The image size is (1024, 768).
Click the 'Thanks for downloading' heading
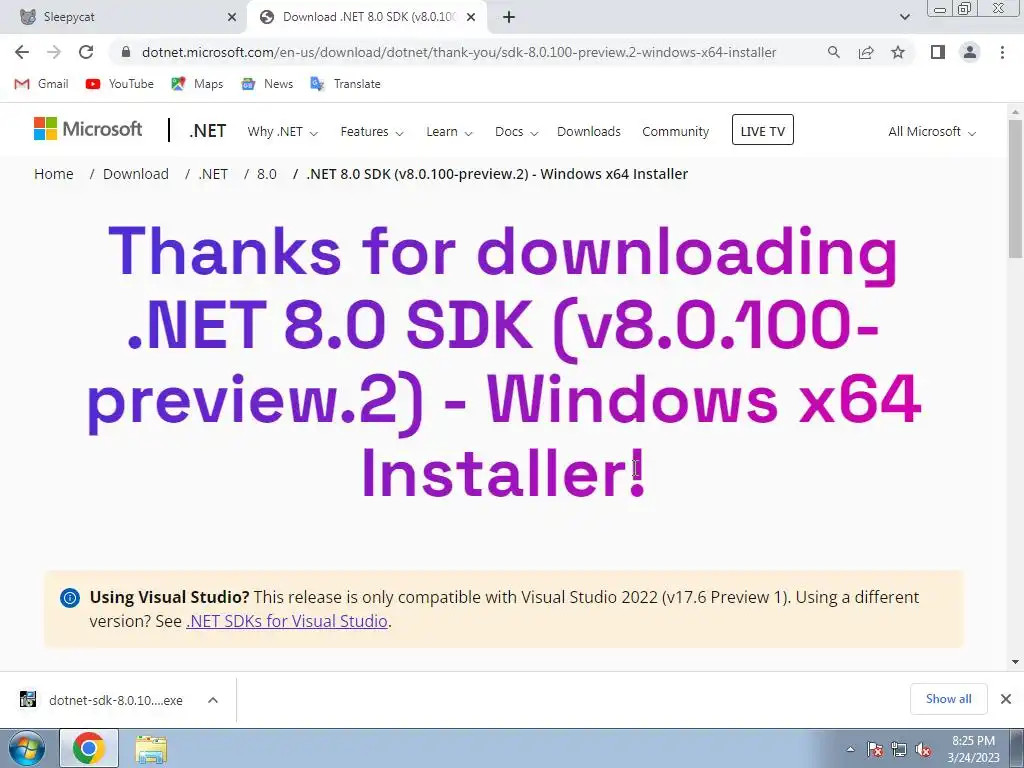[504, 361]
